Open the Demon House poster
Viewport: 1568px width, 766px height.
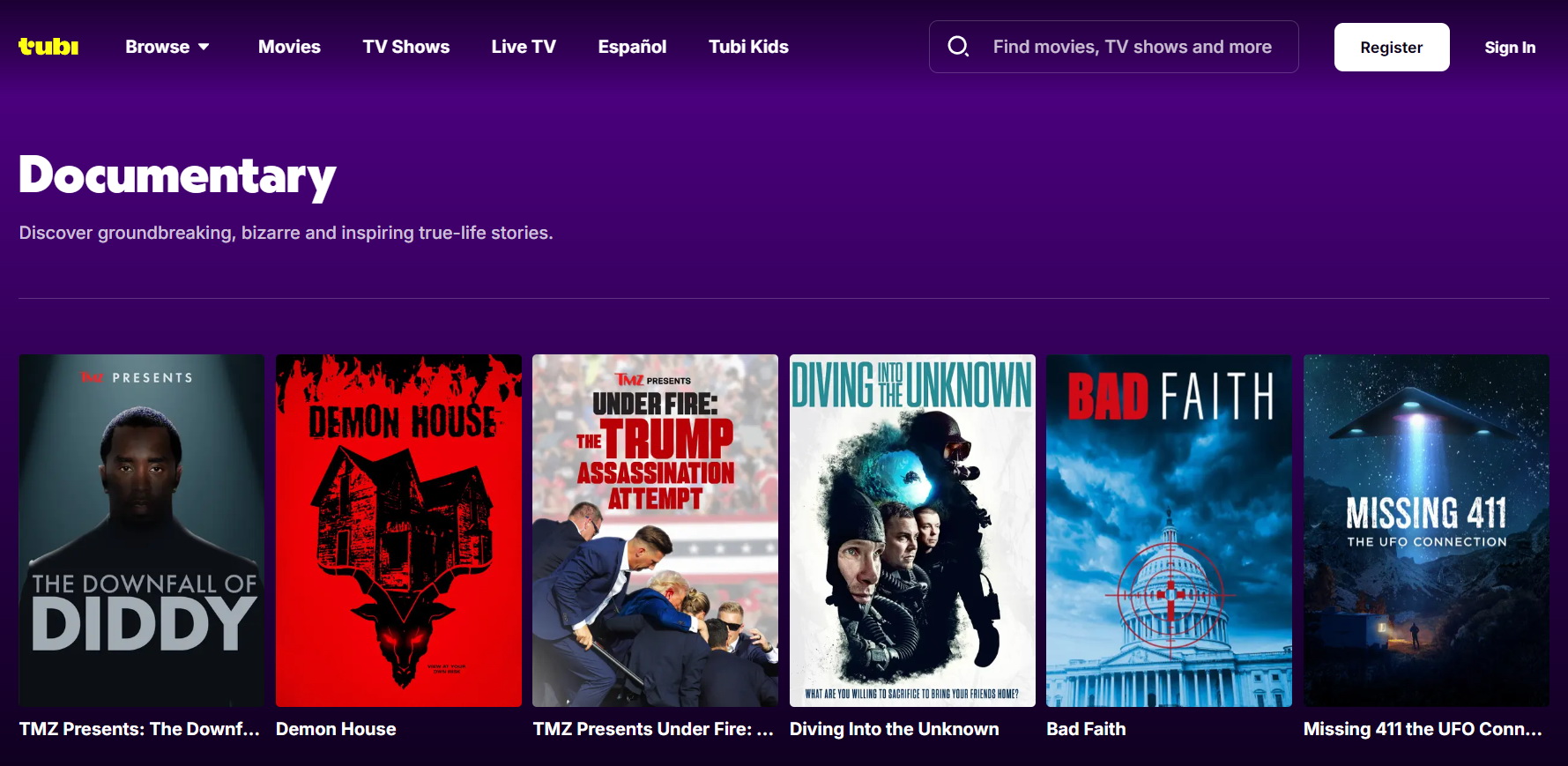click(x=398, y=531)
